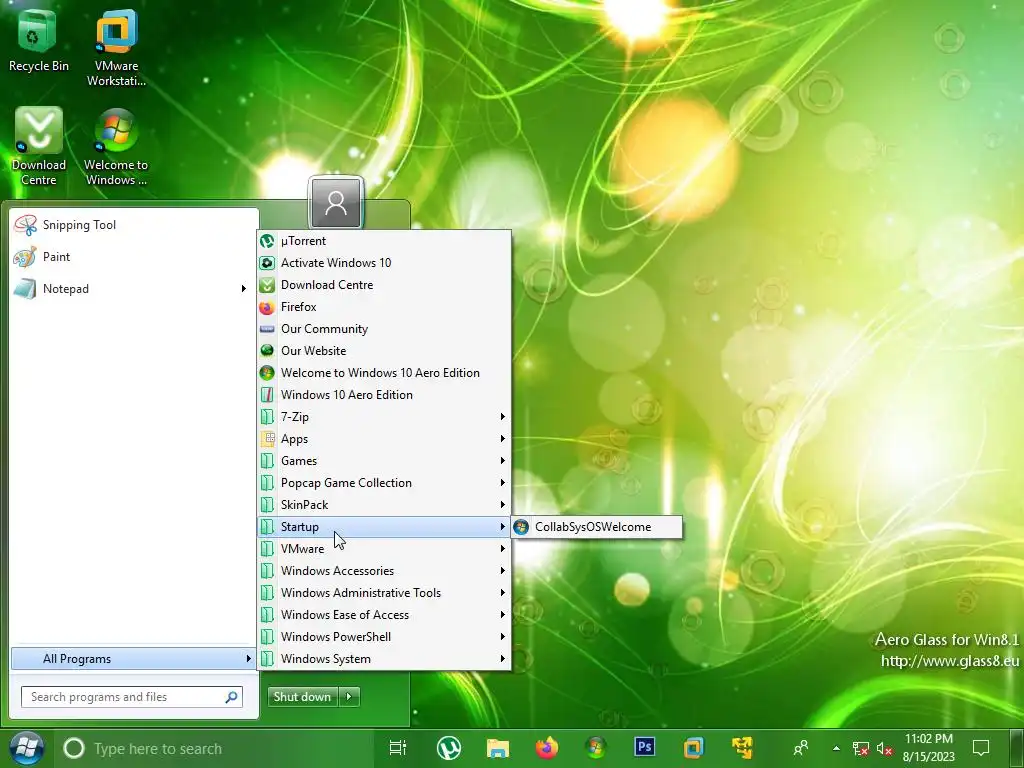This screenshot has height=768, width=1024.
Task: Click the green Windows orb taskbar icon
Action: click(x=596, y=748)
